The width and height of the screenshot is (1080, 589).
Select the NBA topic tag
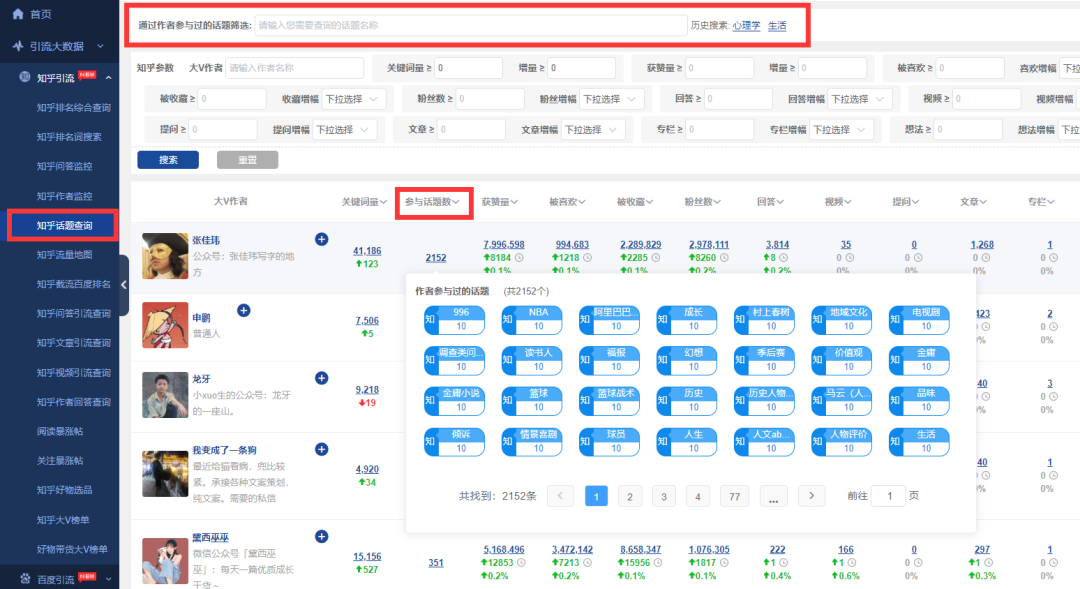pyautogui.click(x=532, y=320)
